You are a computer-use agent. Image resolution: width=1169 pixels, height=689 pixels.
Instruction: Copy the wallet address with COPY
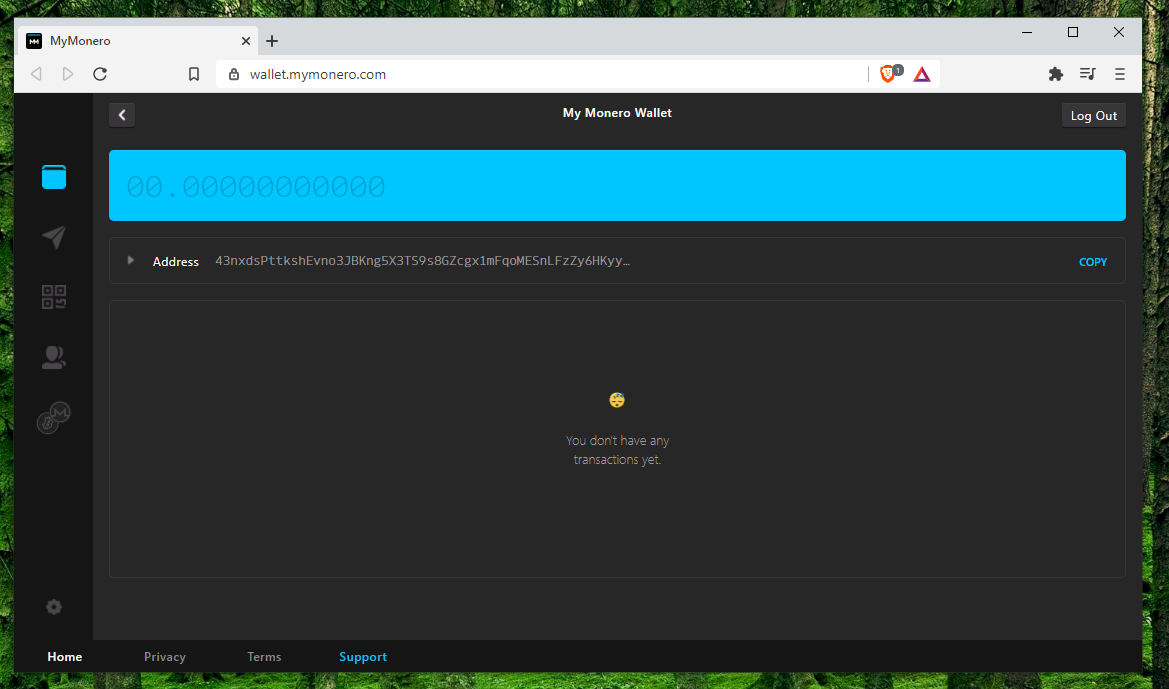[x=1093, y=262]
